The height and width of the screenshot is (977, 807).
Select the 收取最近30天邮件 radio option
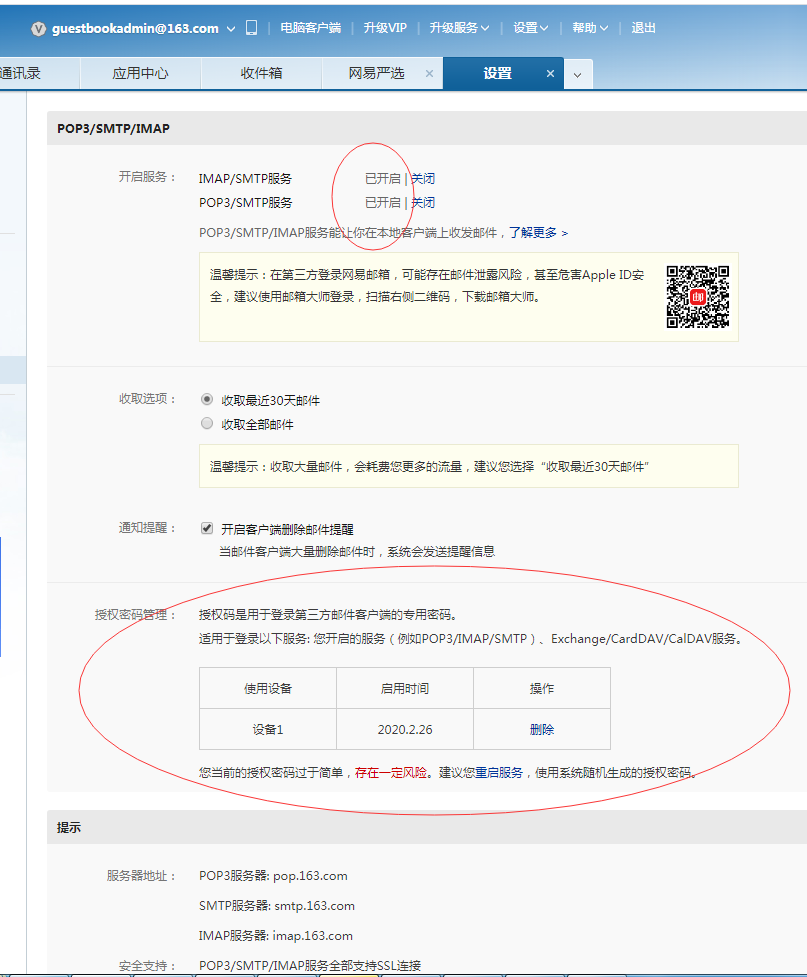(x=207, y=399)
